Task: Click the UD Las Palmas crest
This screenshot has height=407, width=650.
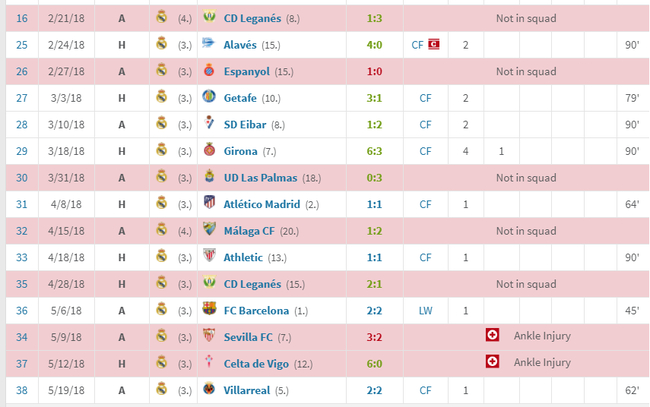Action: (x=210, y=177)
